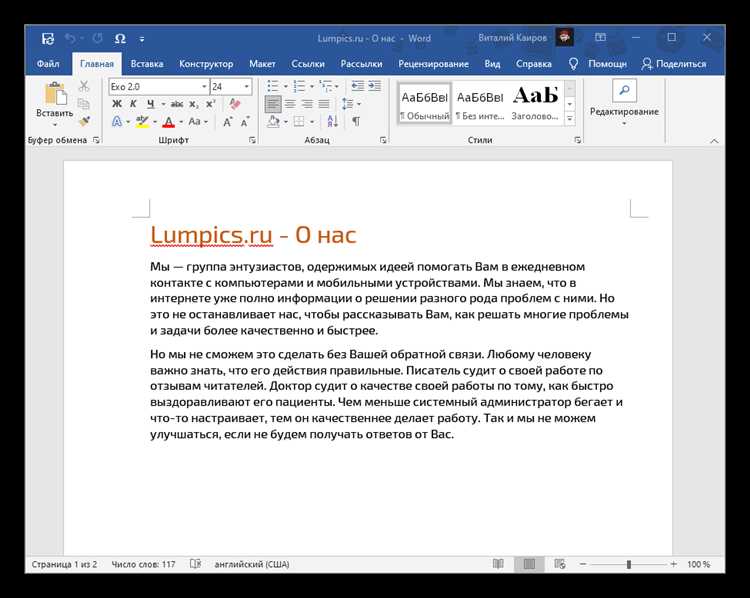The height and width of the screenshot is (598, 750).
Task: Toggle paragraph marks visibility ¶
Action: click(x=356, y=122)
